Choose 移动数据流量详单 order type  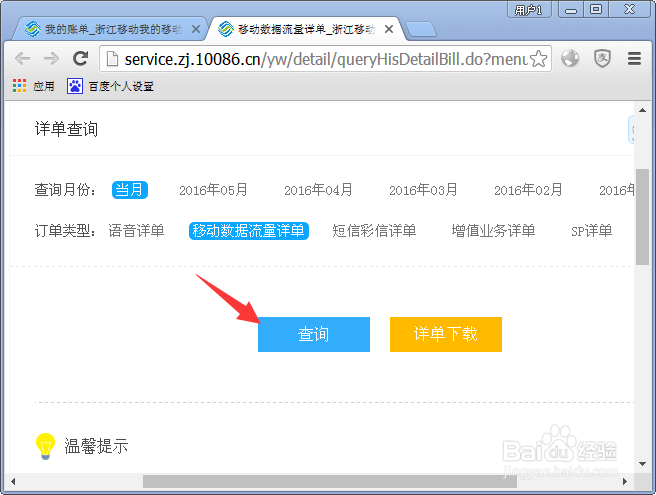point(249,231)
